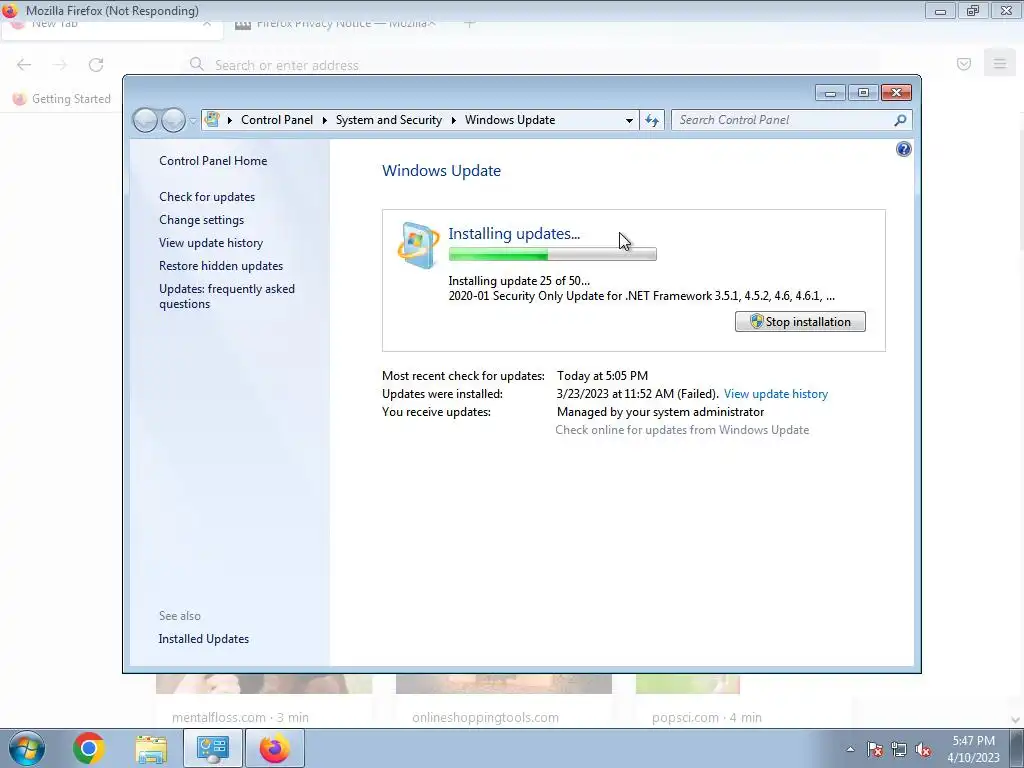Switch to Firefox in the taskbar
The width and height of the screenshot is (1024, 768).
pyautogui.click(x=274, y=748)
